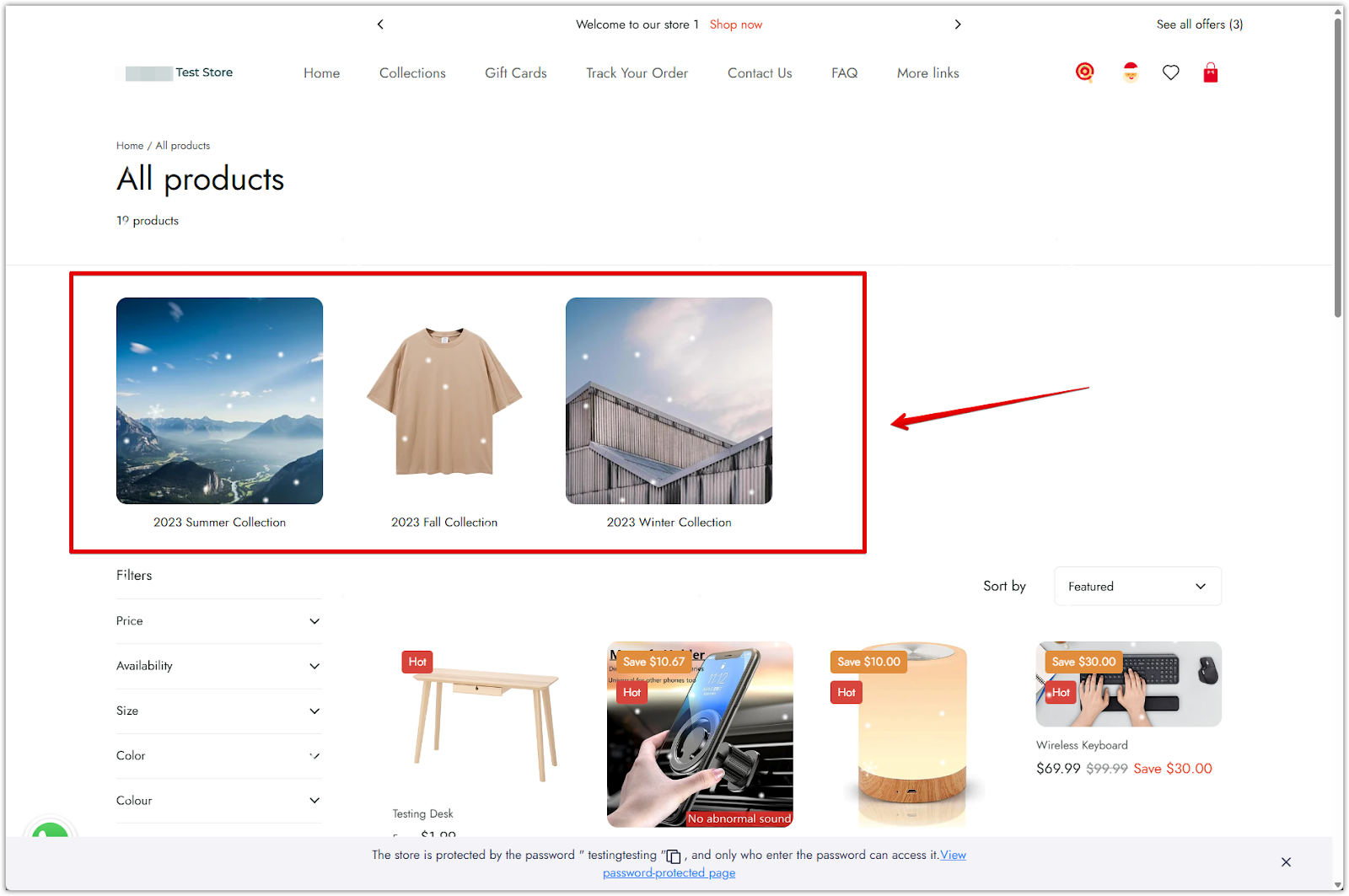Open the Sort by Featured dropdown
Image resolution: width=1349 pixels, height=896 pixels.
(x=1137, y=586)
